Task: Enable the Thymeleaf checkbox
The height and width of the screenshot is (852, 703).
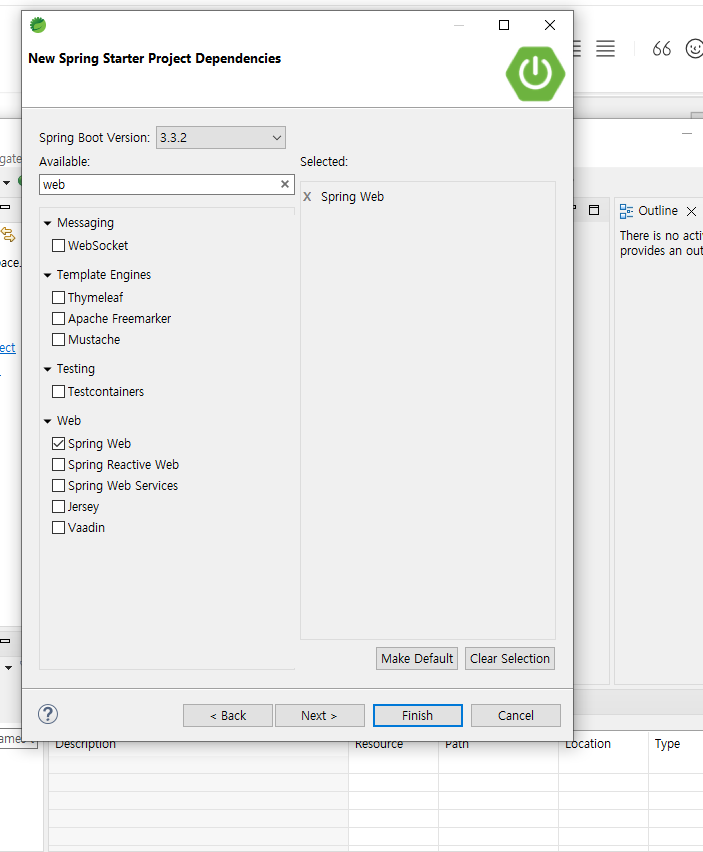Action: coord(58,298)
